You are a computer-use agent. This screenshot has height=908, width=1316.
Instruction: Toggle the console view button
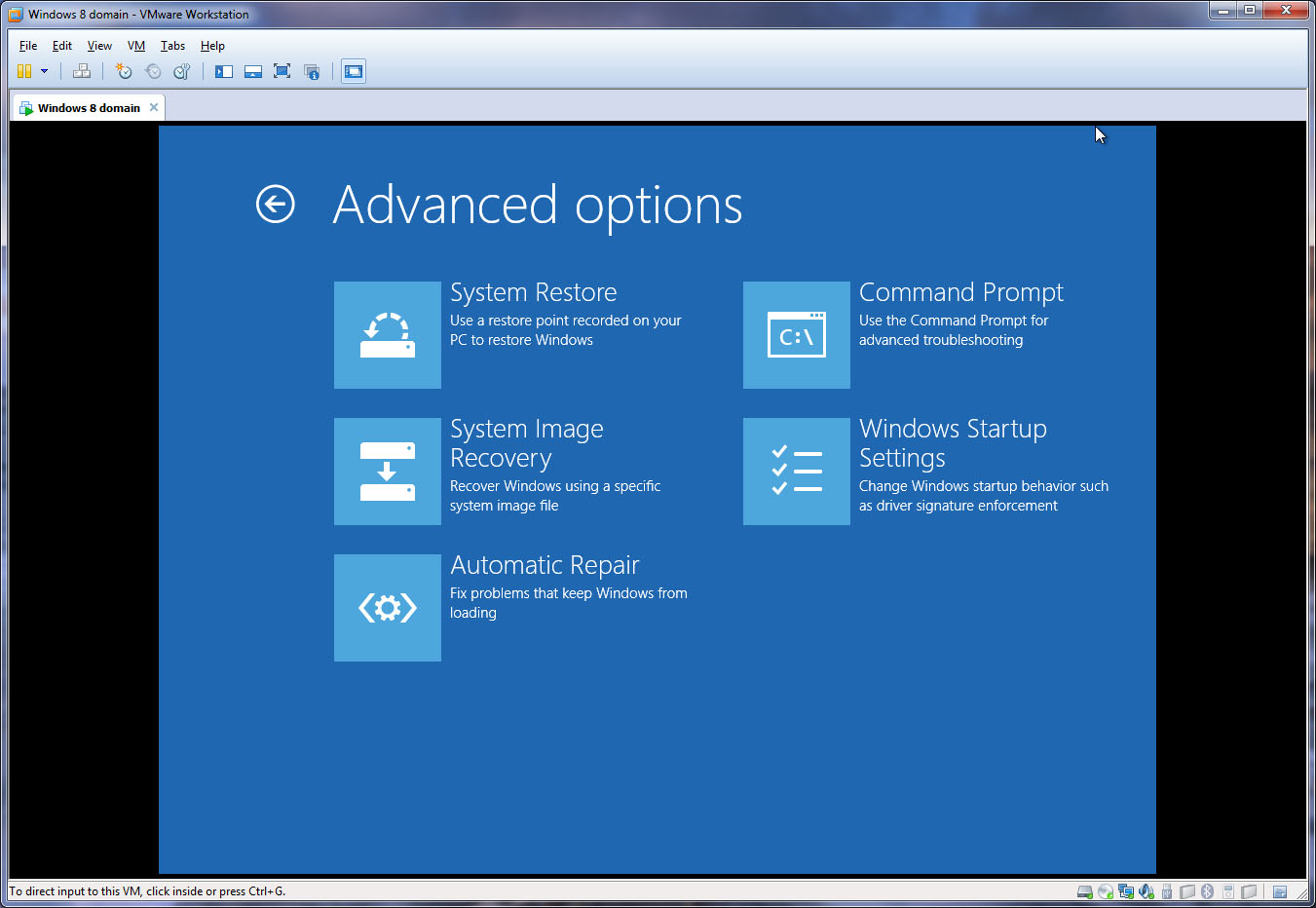[354, 71]
